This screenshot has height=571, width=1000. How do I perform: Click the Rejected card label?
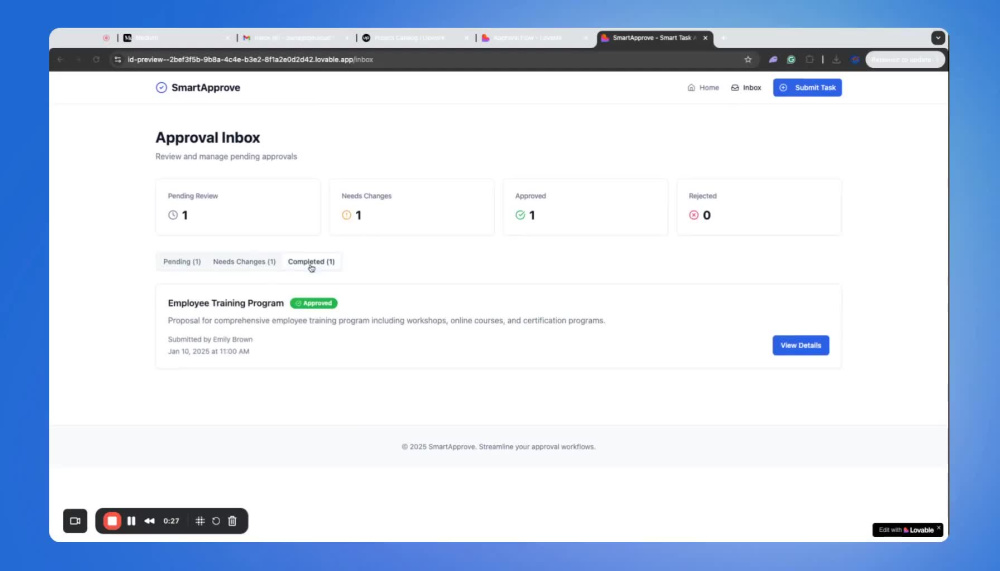[703, 196]
